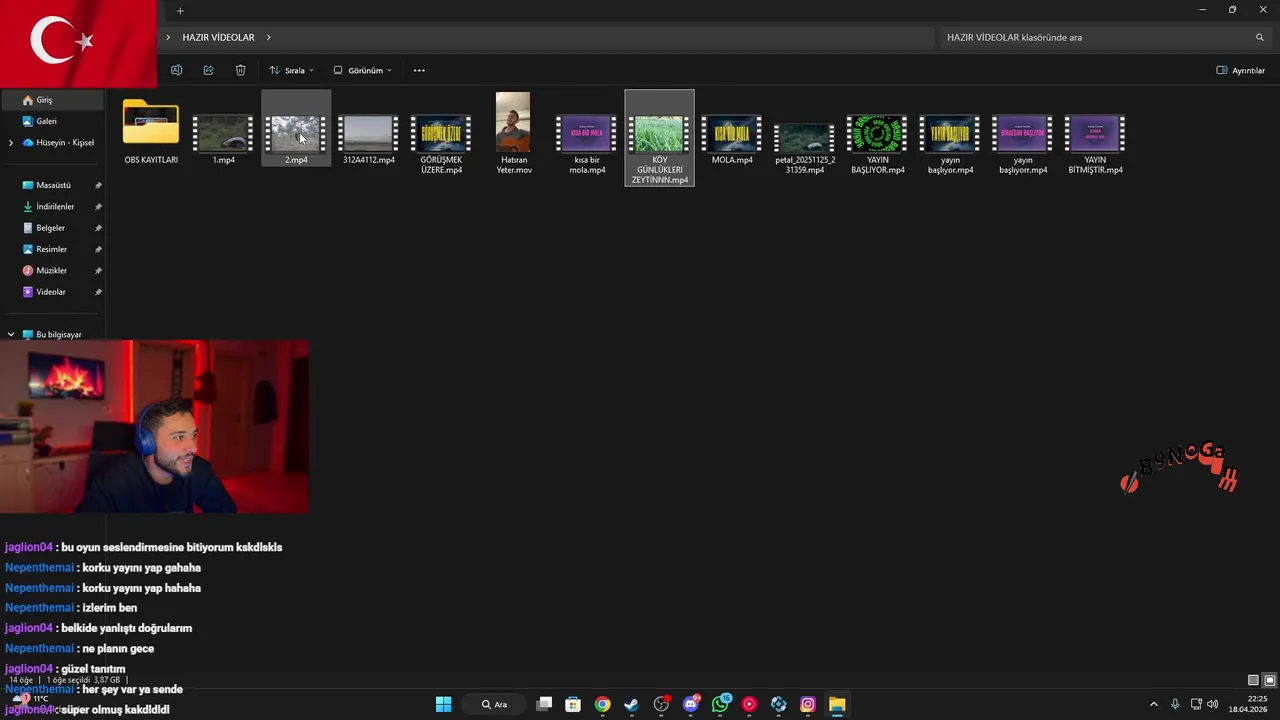Open Task View from the taskbar
This screenshot has height=720, width=1280.
pos(544,704)
